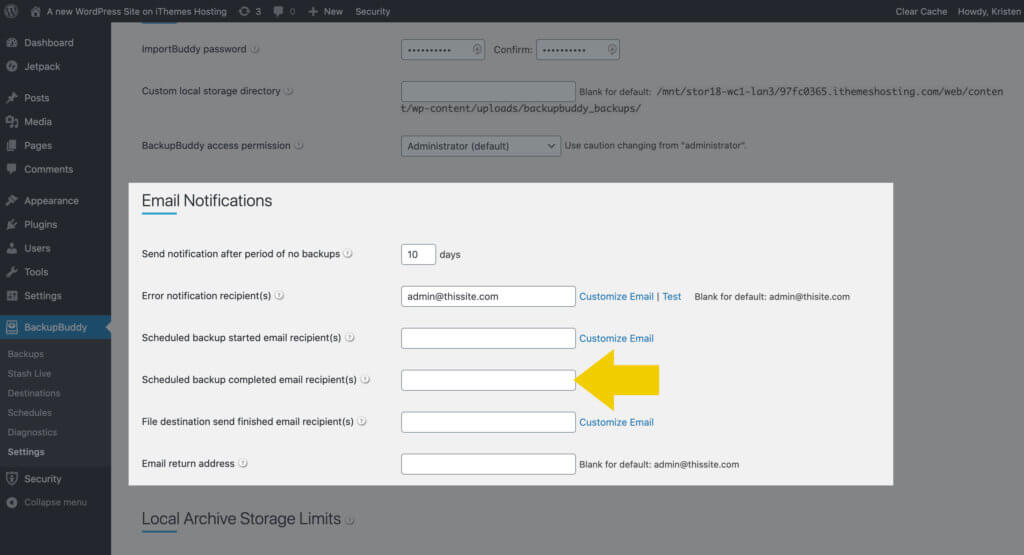This screenshot has height=555, width=1024.
Task: Click the BackupBuddy icon in sidebar
Action: point(12,327)
